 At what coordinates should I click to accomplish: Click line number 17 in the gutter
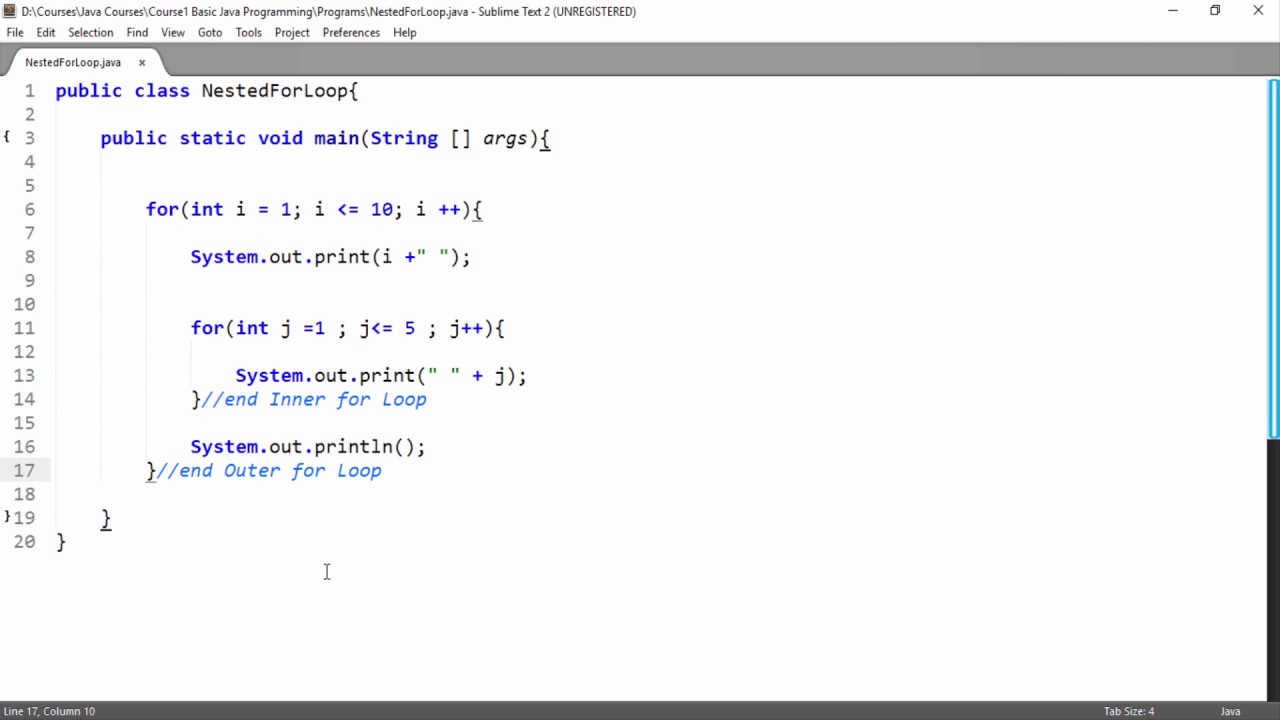tap(24, 470)
